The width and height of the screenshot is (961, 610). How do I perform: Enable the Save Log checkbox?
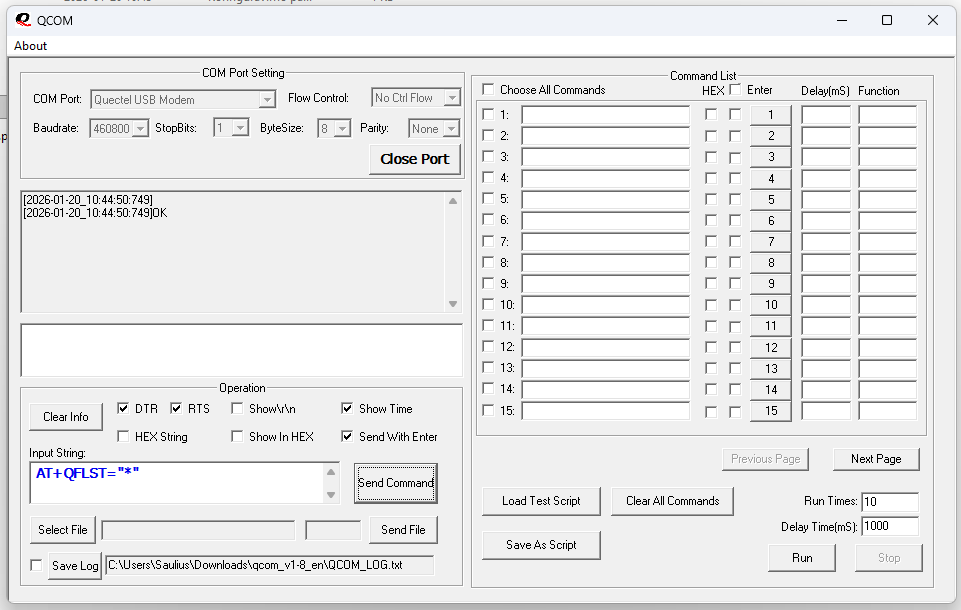(x=37, y=566)
